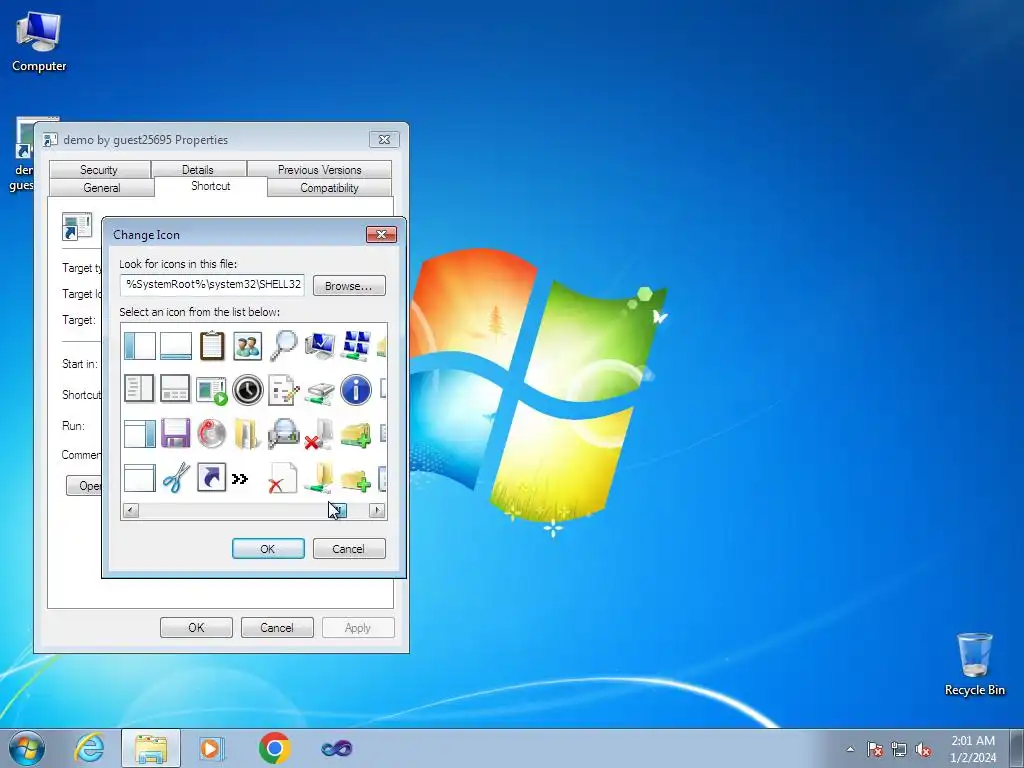Image resolution: width=1024 pixels, height=768 pixels.
Task: Click the Action Center flag tray icon
Action: pyautogui.click(x=875, y=749)
